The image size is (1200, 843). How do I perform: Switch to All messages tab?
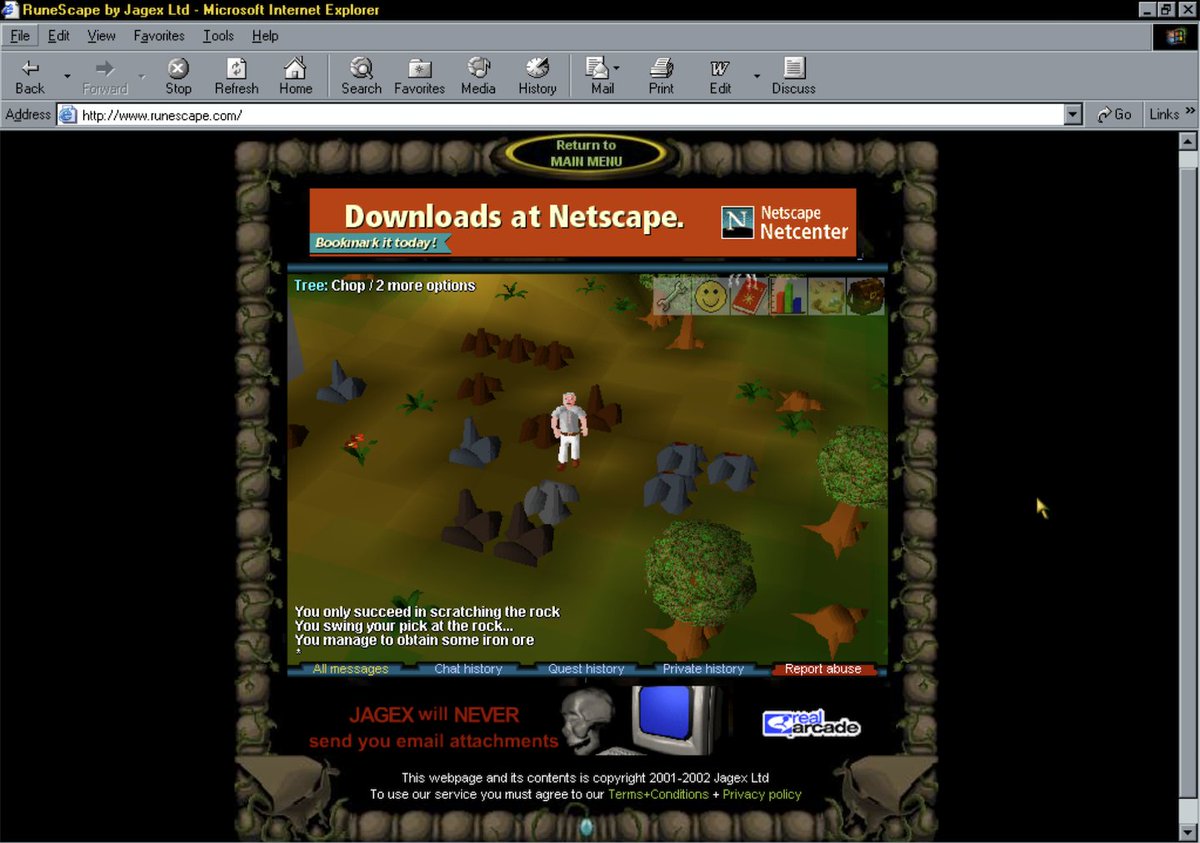pyautogui.click(x=351, y=669)
